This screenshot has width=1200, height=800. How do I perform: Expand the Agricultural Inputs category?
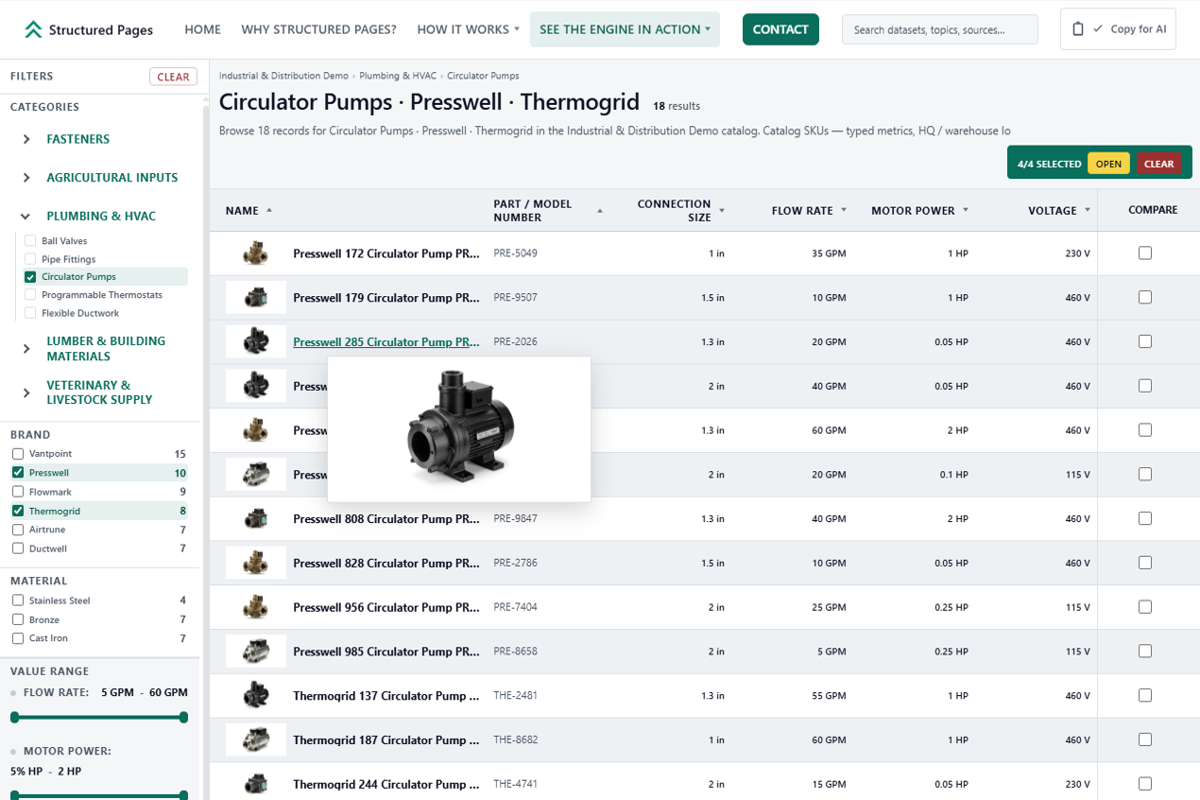pyautogui.click(x=27, y=178)
